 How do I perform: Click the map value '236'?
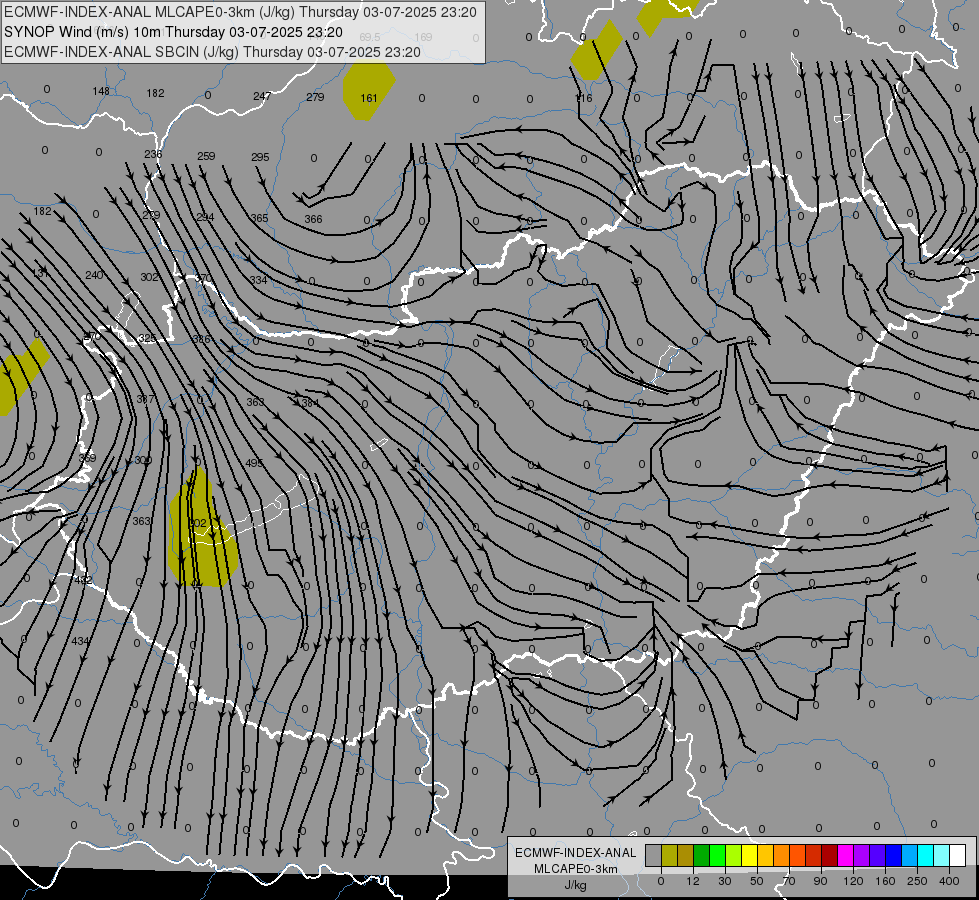pyautogui.click(x=153, y=154)
